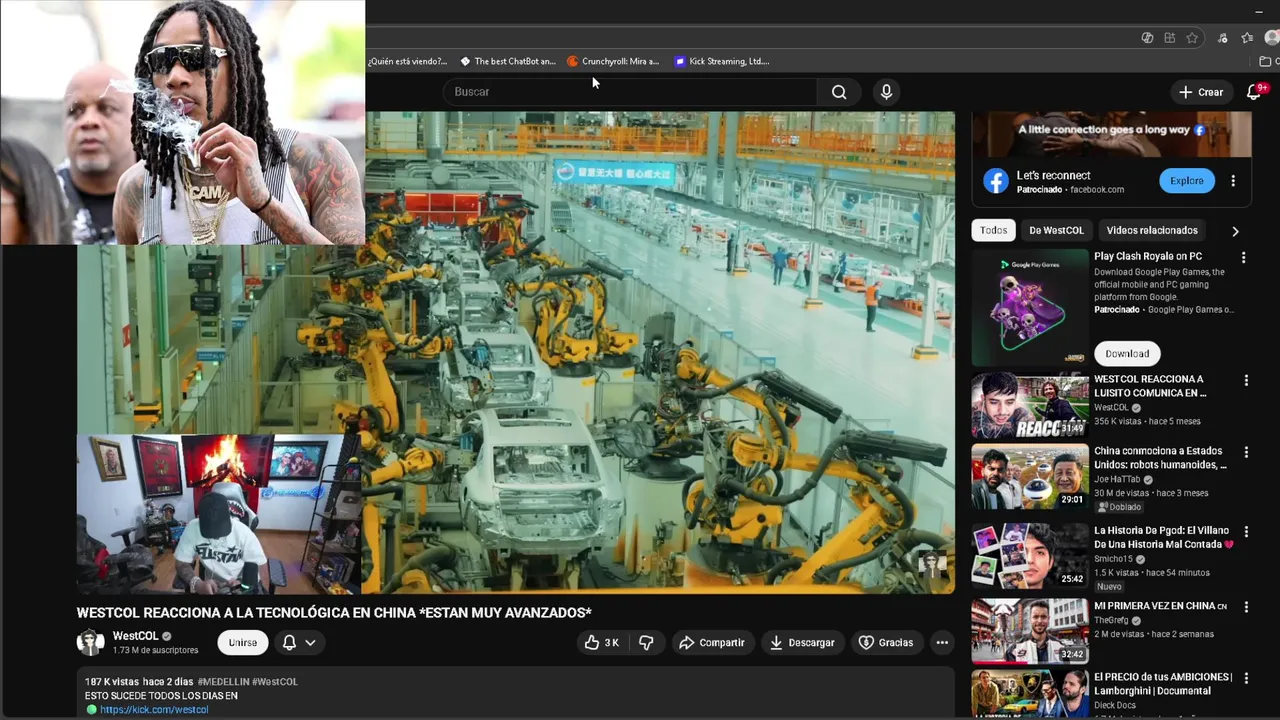The image size is (1280, 720).
Task: Click the Unirse join button
Action: pyautogui.click(x=243, y=642)
